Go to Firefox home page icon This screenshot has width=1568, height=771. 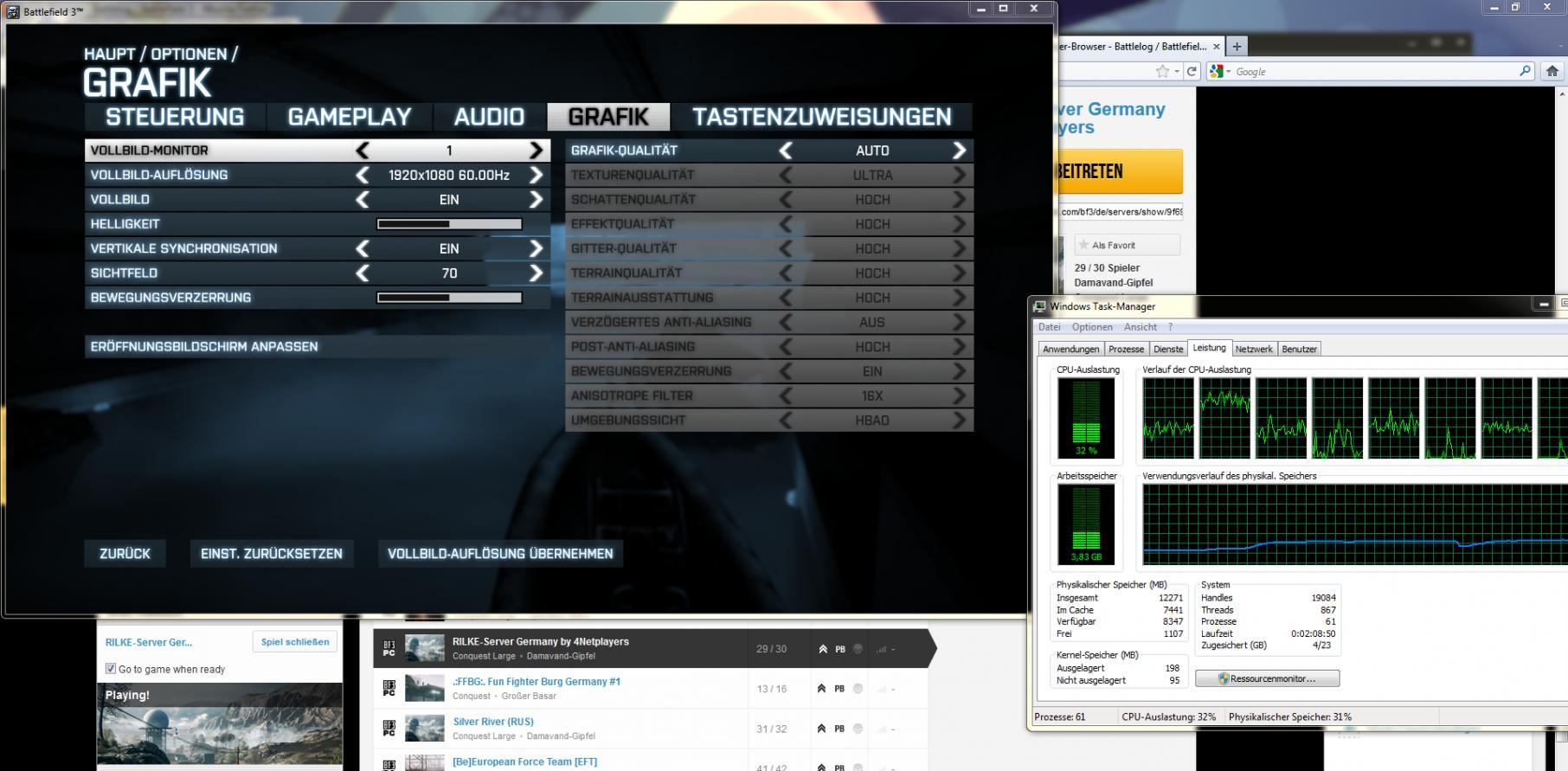point(1552,71)
